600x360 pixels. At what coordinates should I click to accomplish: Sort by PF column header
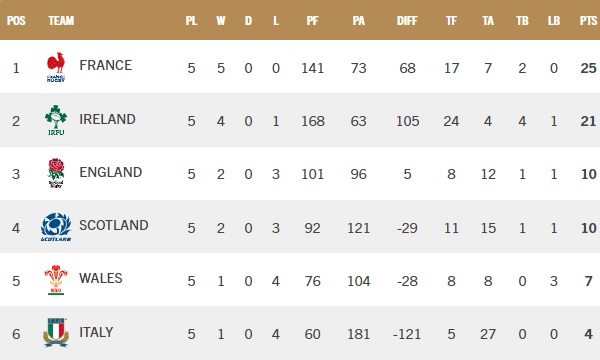click(313, 21)
